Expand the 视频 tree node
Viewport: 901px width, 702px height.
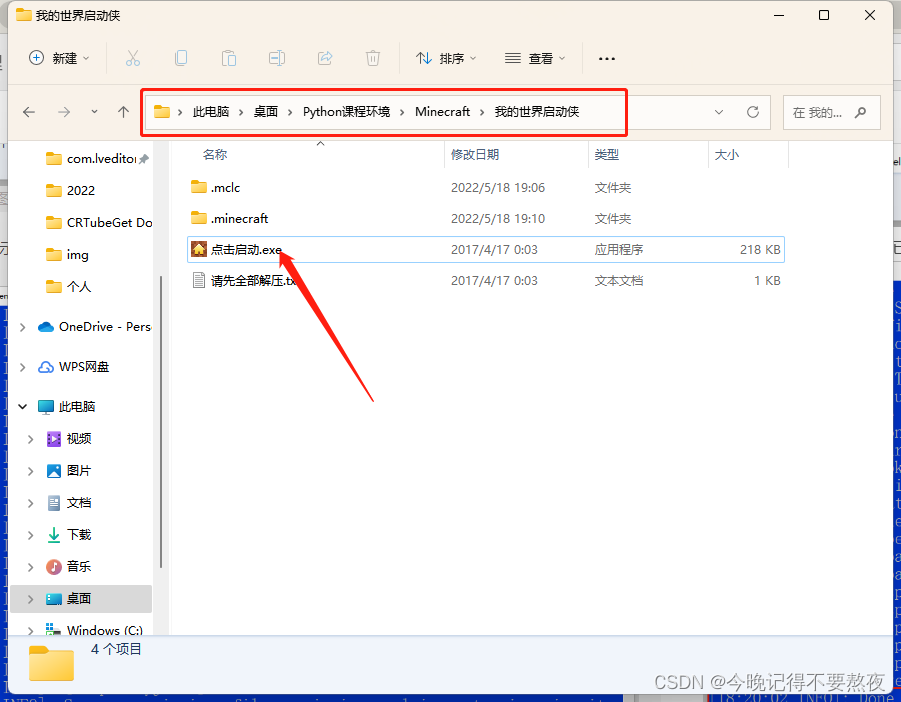tap(30, 439)
